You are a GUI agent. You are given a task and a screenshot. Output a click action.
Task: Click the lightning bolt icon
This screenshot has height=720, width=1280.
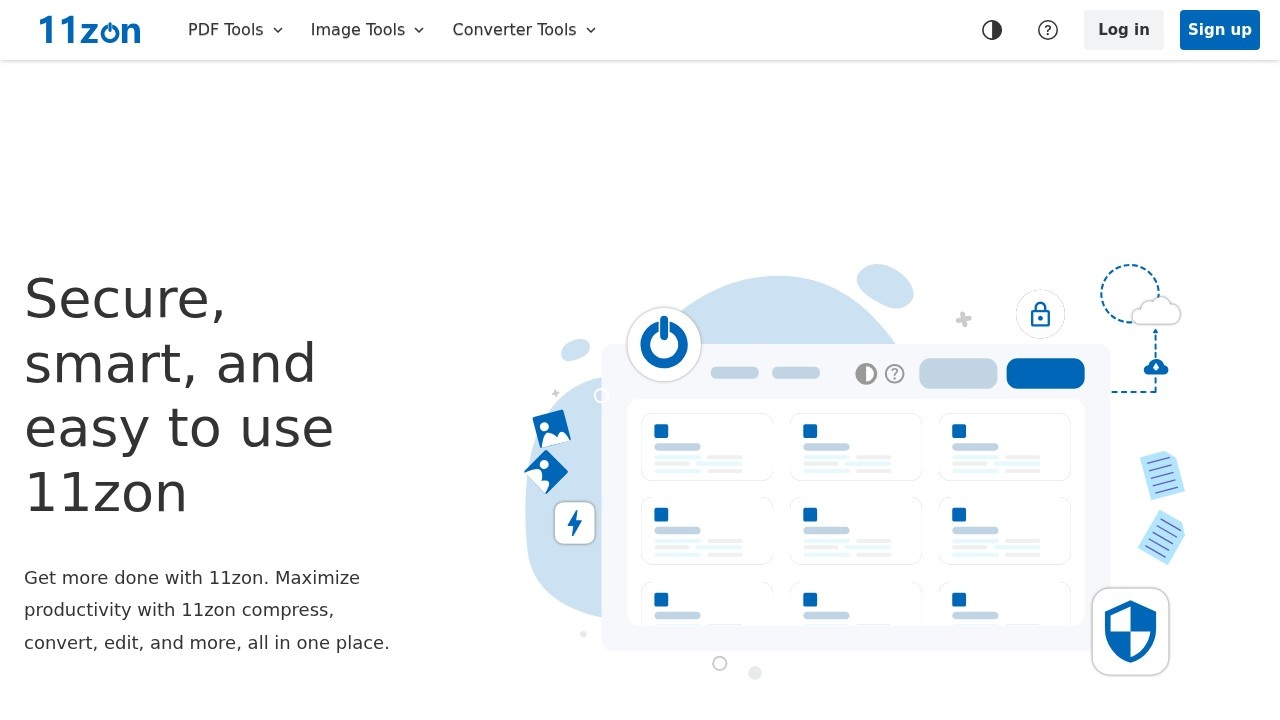click(575, 523)
